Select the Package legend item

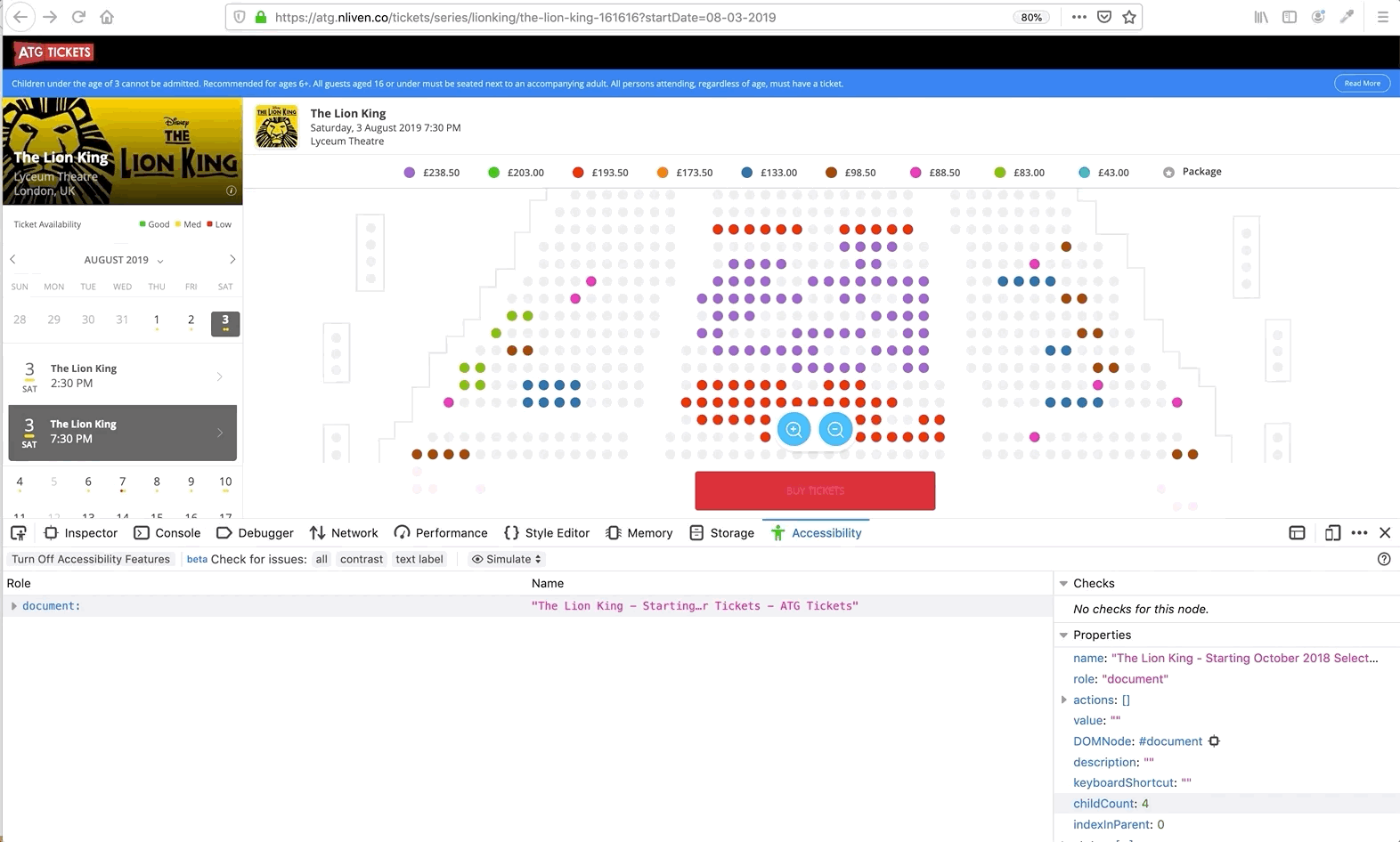(x=1192, y=172)
